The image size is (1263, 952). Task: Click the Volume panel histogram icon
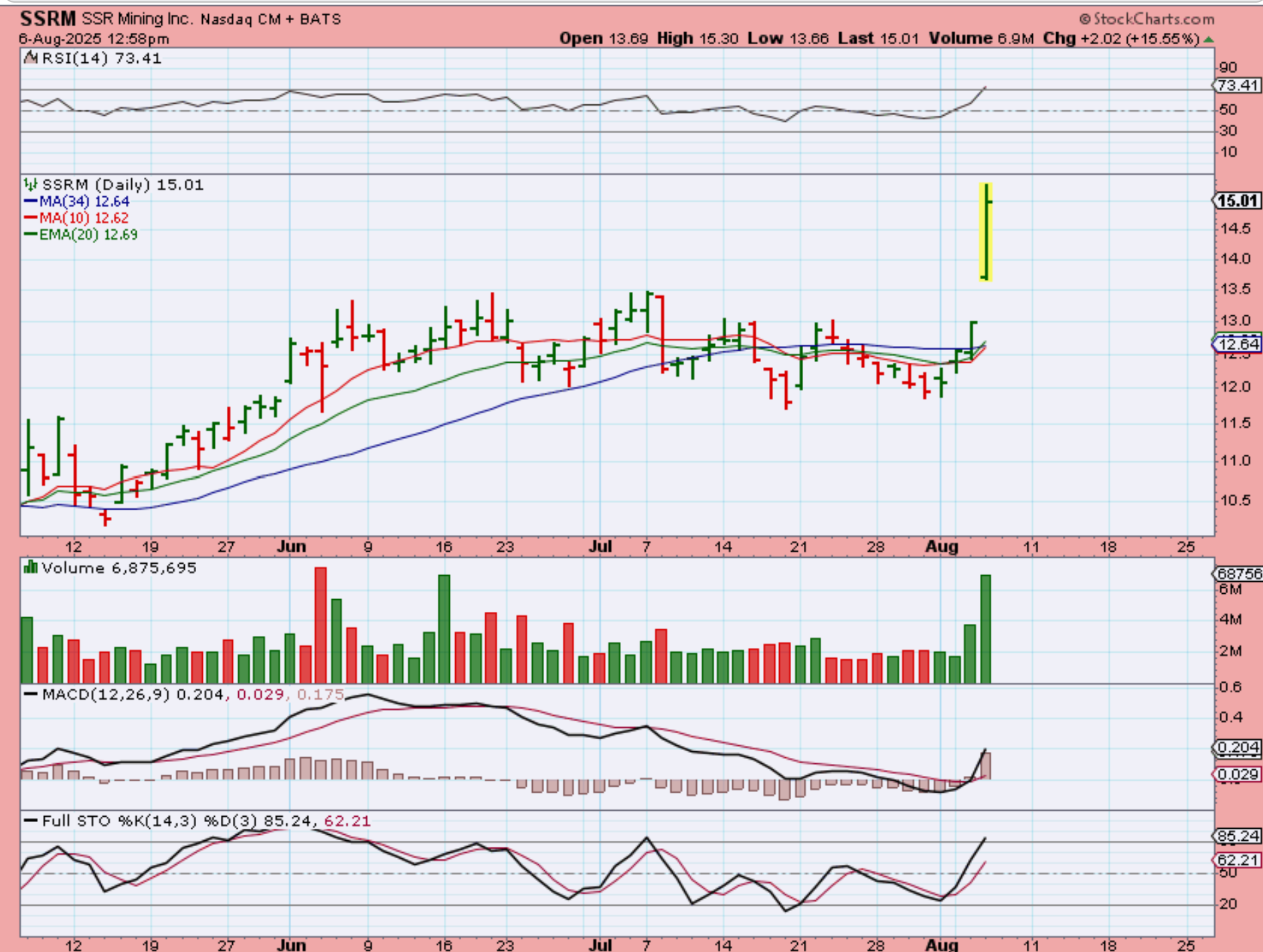click(31, 568)
